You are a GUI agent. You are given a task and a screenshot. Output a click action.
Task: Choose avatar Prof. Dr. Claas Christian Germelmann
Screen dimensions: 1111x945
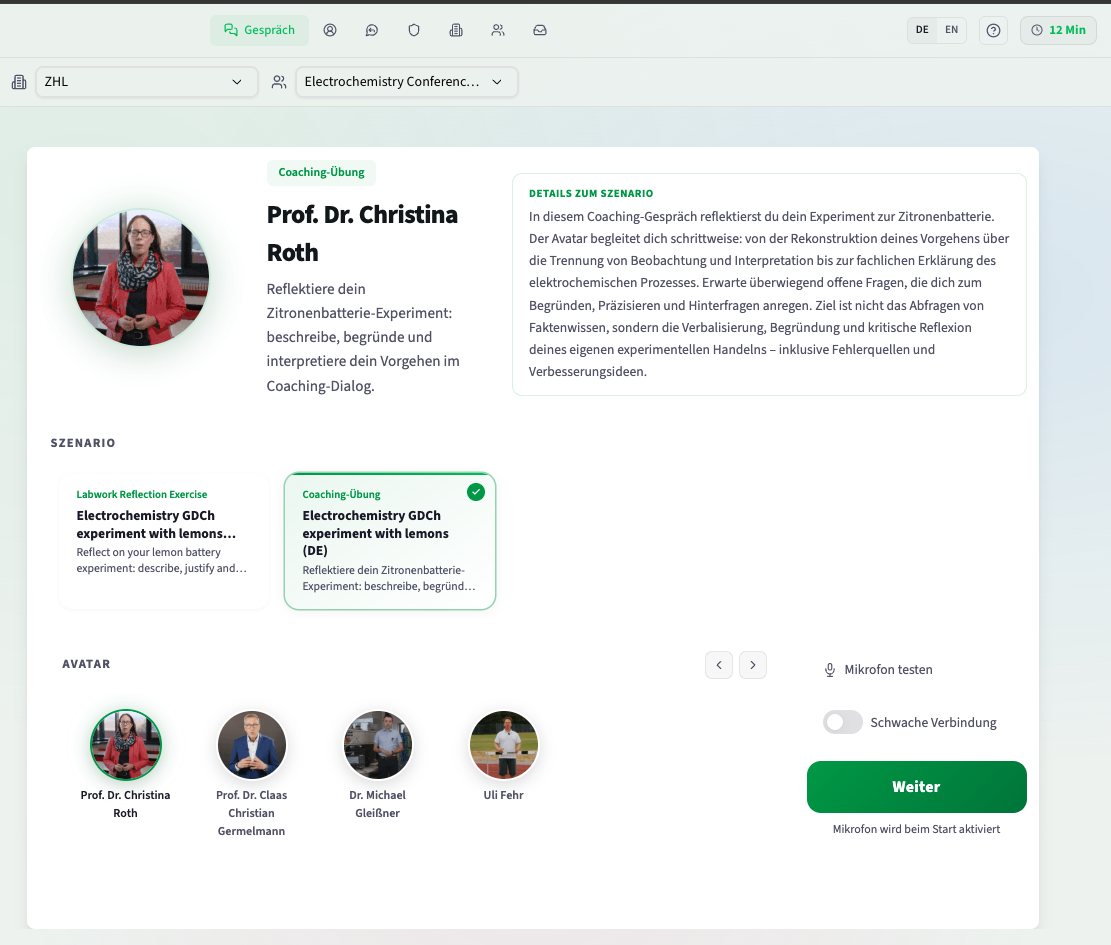pyautogui.click(x=252, y=774)
